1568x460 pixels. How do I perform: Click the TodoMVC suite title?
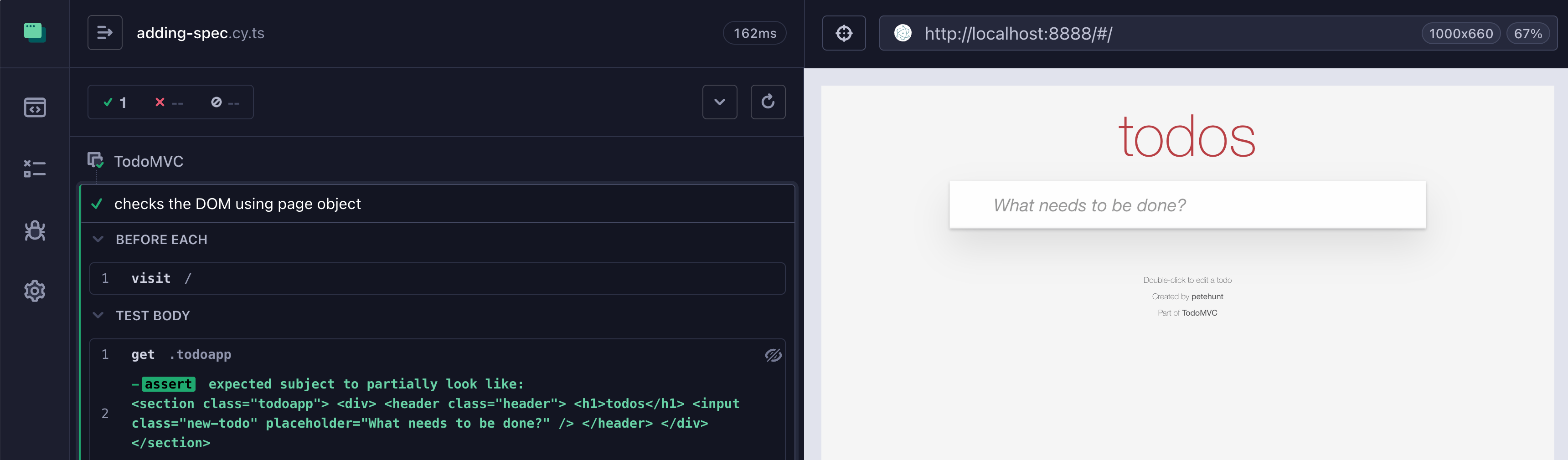point(149,161)
